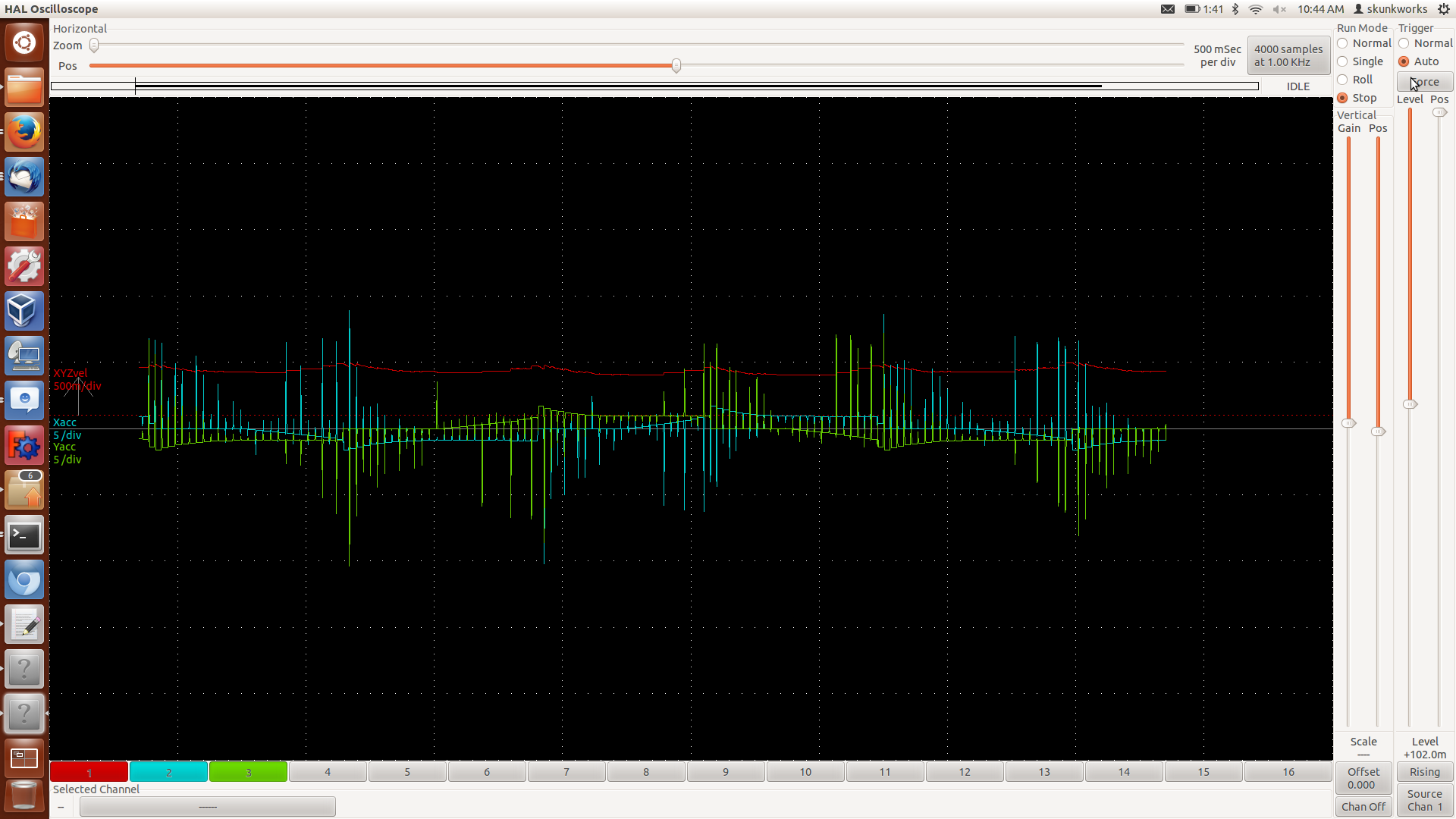The image size is (1456, 819).
Task: Open blue gear application icon in dock
Action: [24, 445]
